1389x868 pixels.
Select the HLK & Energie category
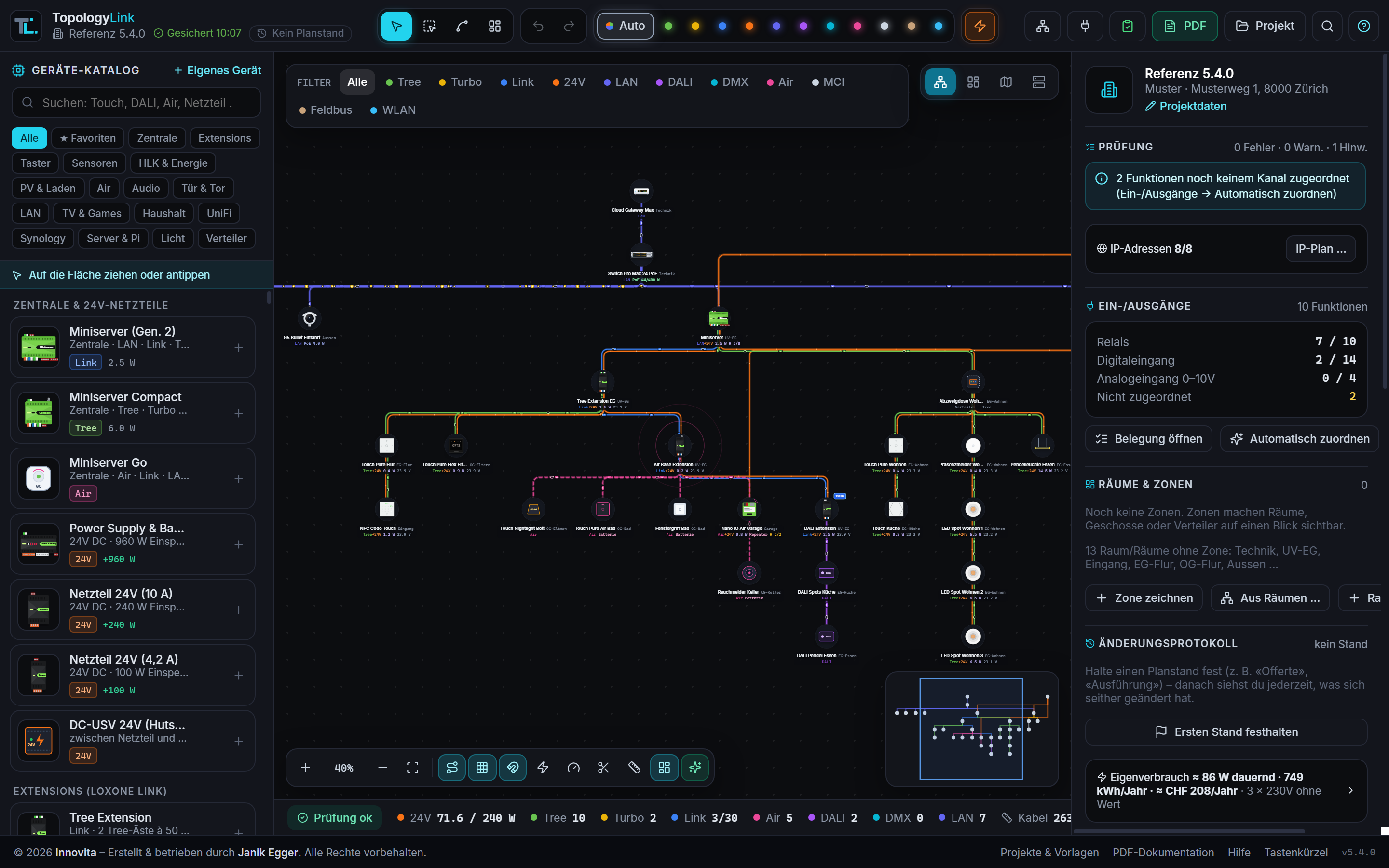tap(173, 163)
